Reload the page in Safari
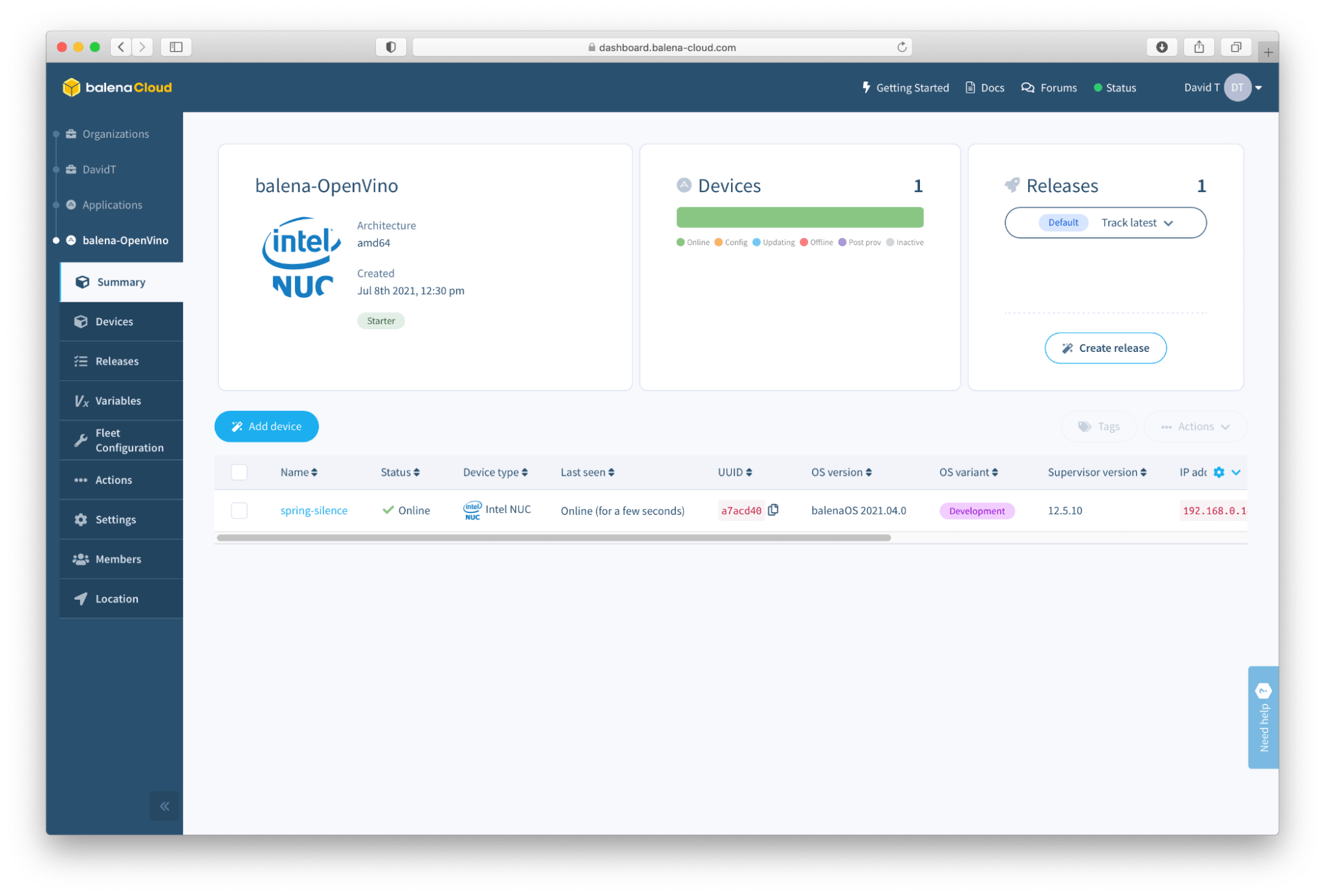This screenshot has width=1325, height=896. click(x=901, y=47)
